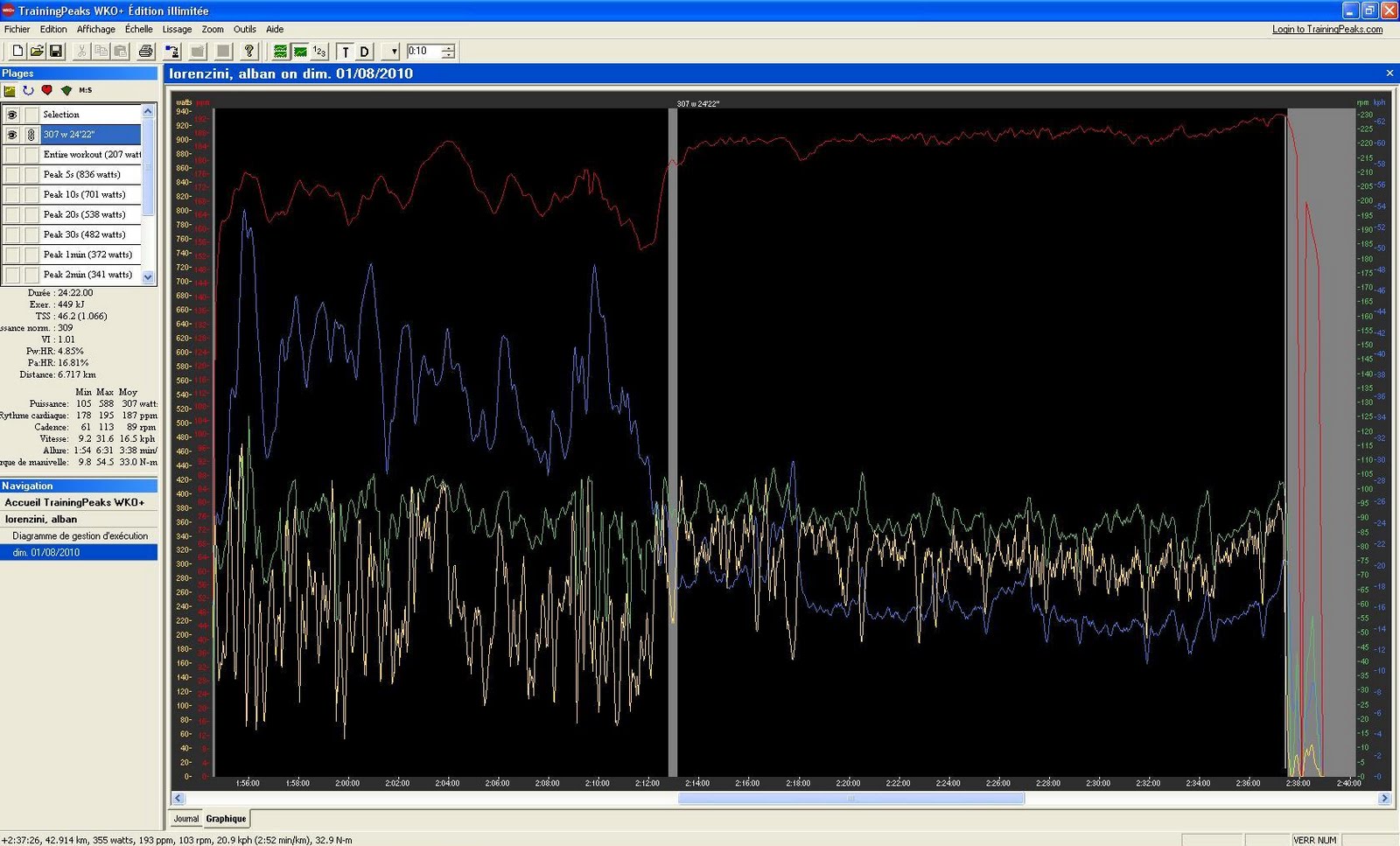This screenshot has height=846, width=1400.
Task: Click the green gem icon in Plages
Action: click(66, 90)
